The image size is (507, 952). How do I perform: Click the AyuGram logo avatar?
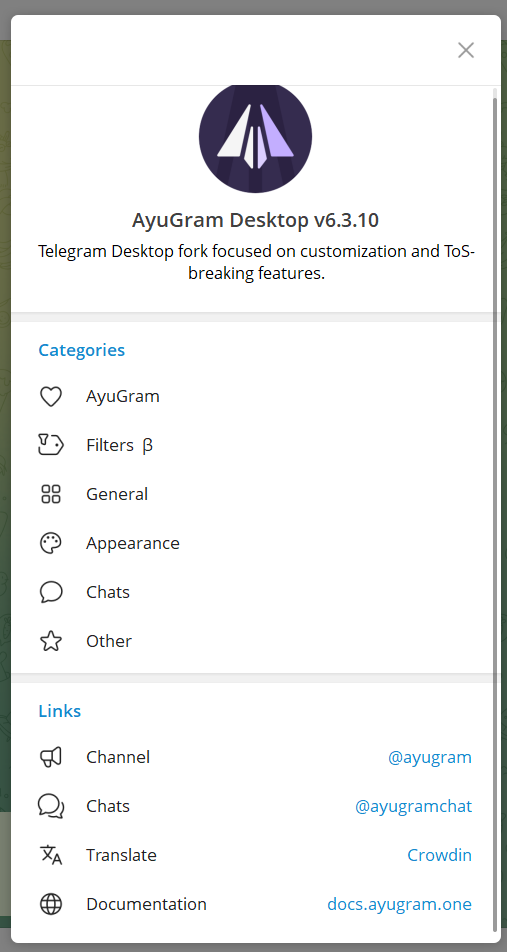(x=256, y=138)
